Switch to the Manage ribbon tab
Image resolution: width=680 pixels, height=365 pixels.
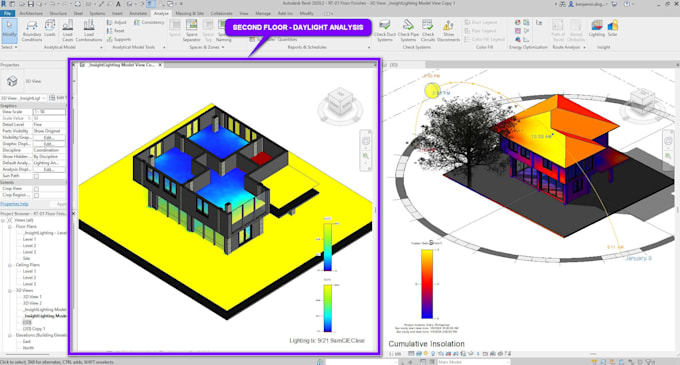coord(263,13)
